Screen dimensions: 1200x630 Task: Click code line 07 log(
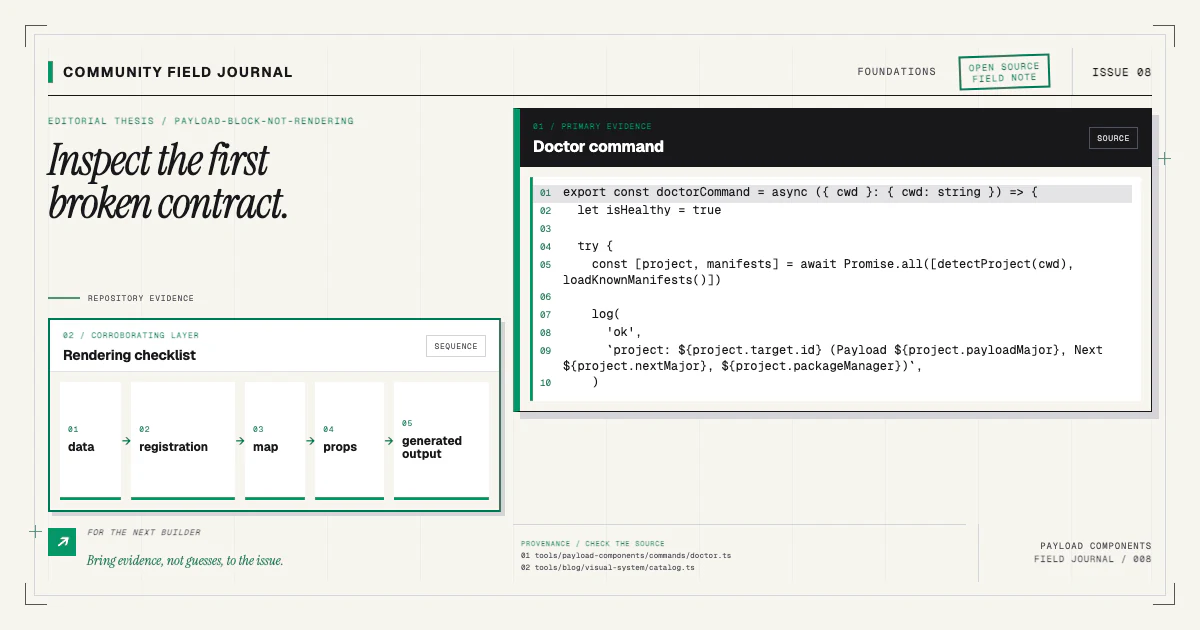click(606, 314)
